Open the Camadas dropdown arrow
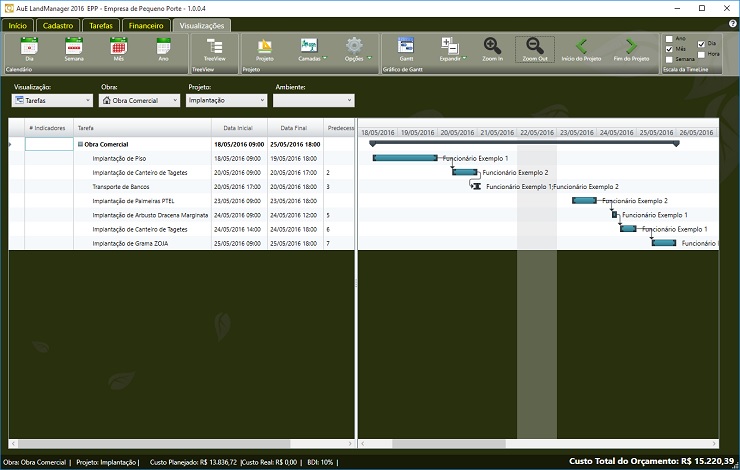Viewport: 740px width, 470px height. [325, 59]
